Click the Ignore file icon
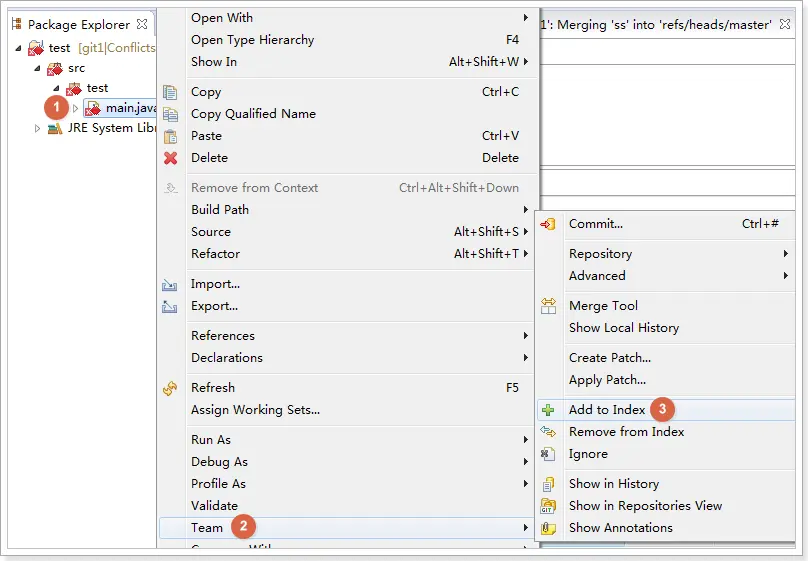This screenshot has height=561, width=808. [548, 454]
